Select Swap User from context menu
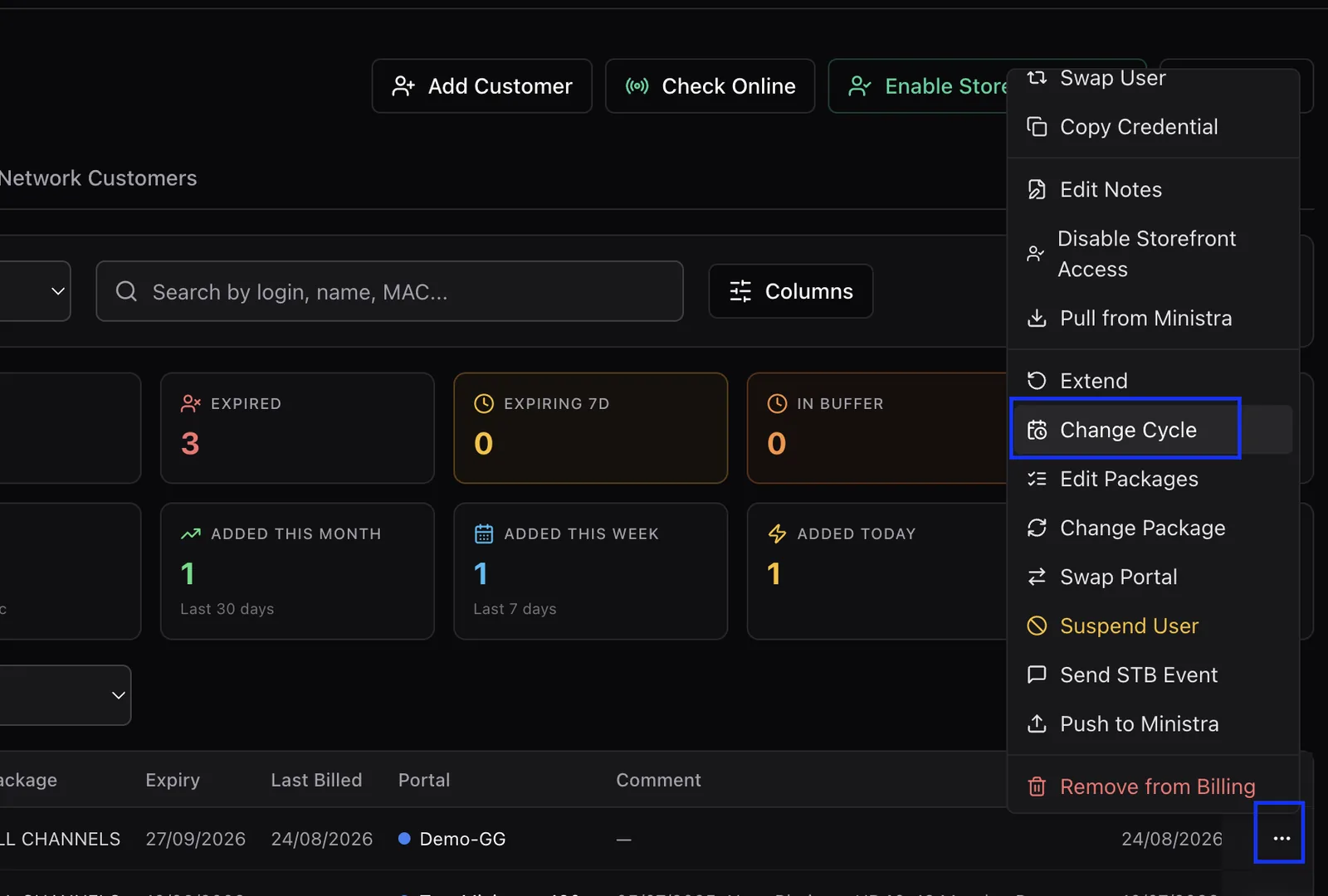The image size is (1328, 896). pyautogui.click(x=1153, y=79)
